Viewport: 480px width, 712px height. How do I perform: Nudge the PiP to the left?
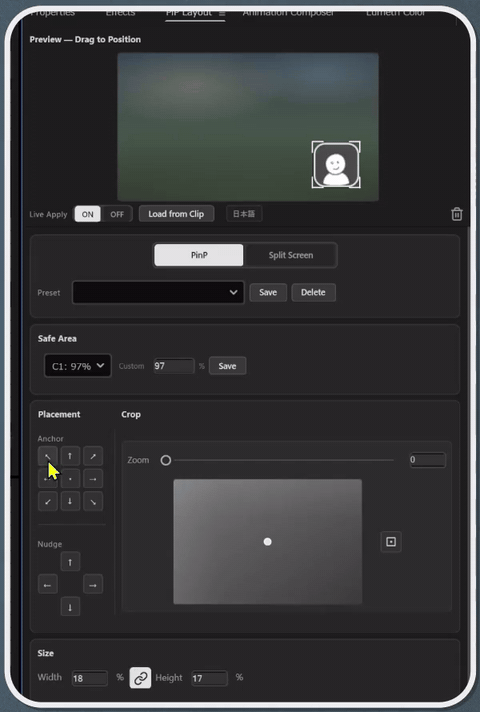click(48, 584)
